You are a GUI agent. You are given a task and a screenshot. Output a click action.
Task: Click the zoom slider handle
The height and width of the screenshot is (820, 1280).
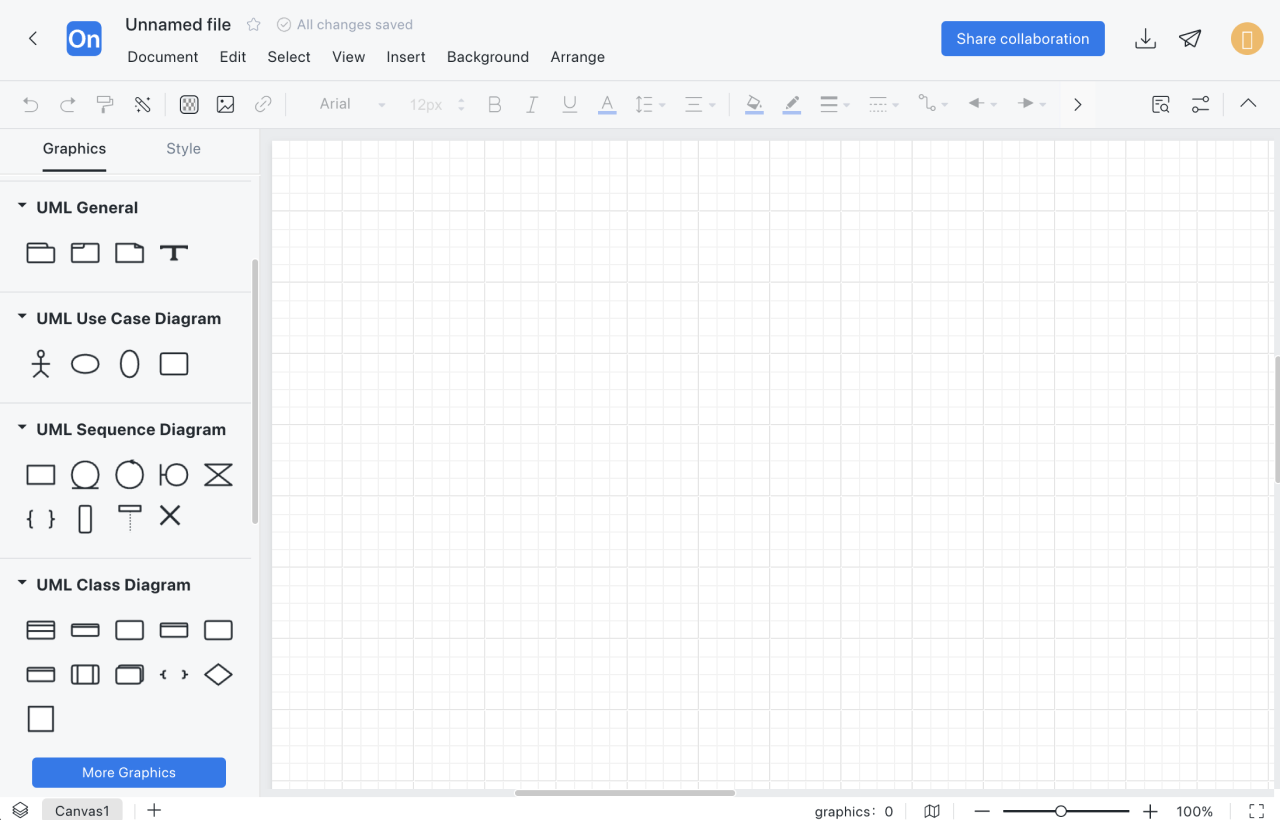(x=1061, y=811)
